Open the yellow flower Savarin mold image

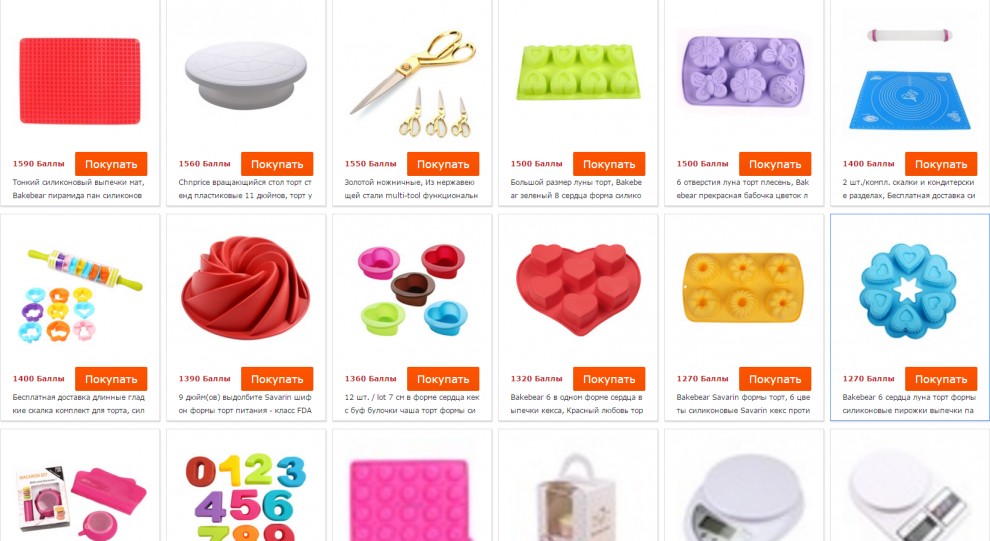point(744,288)
